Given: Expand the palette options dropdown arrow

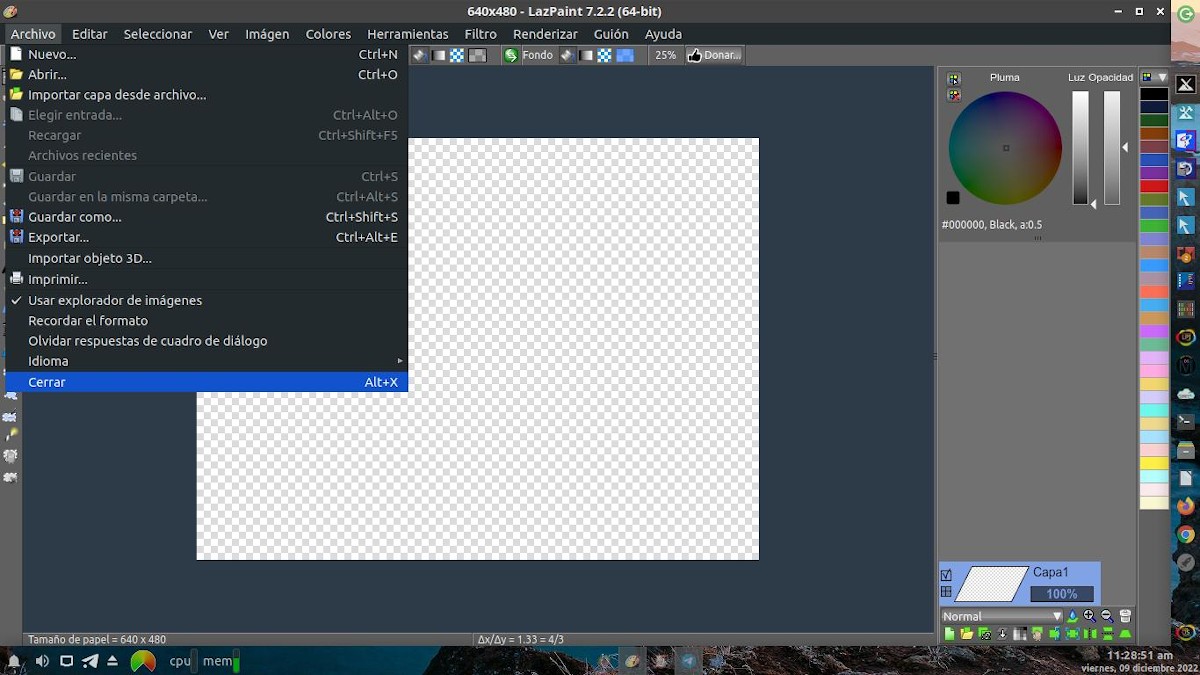Looking at the screenshot, I should click(x=1162, y=77).
